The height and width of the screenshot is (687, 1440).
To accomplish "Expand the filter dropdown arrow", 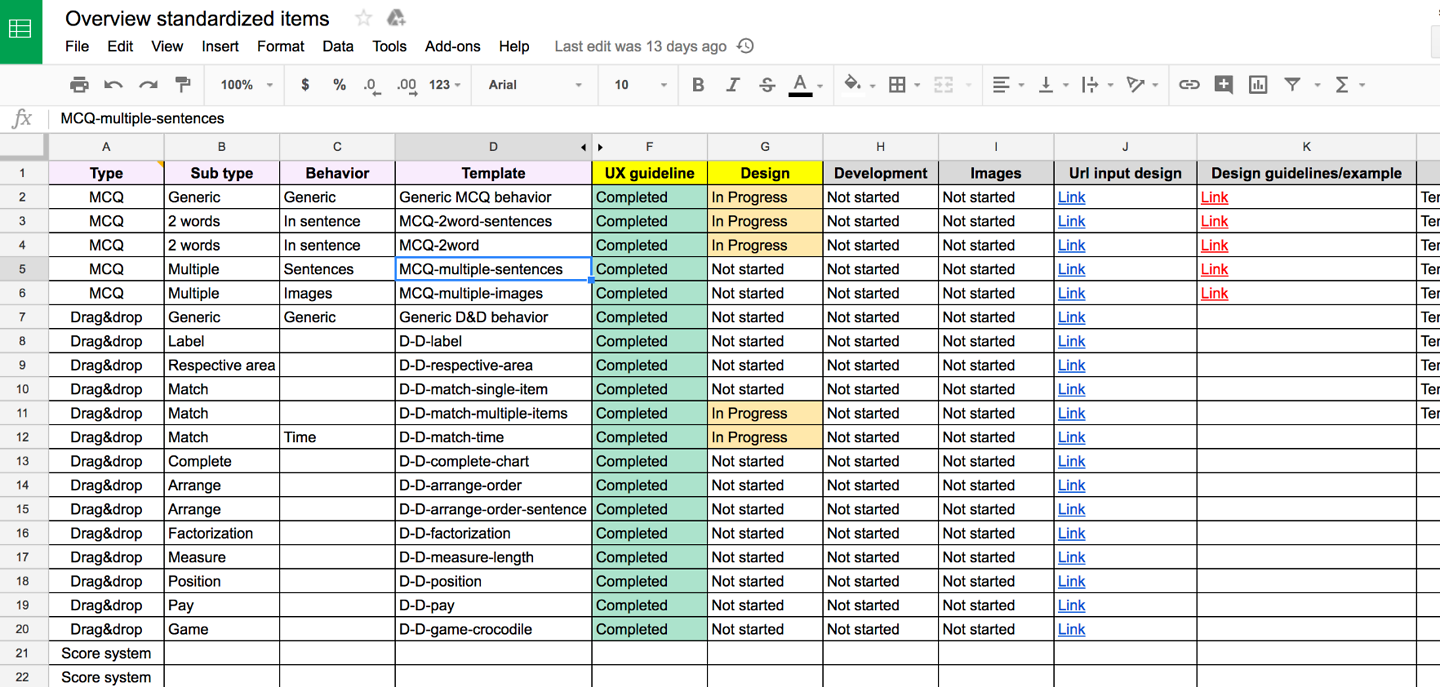I will click(x=1317, y=86).
